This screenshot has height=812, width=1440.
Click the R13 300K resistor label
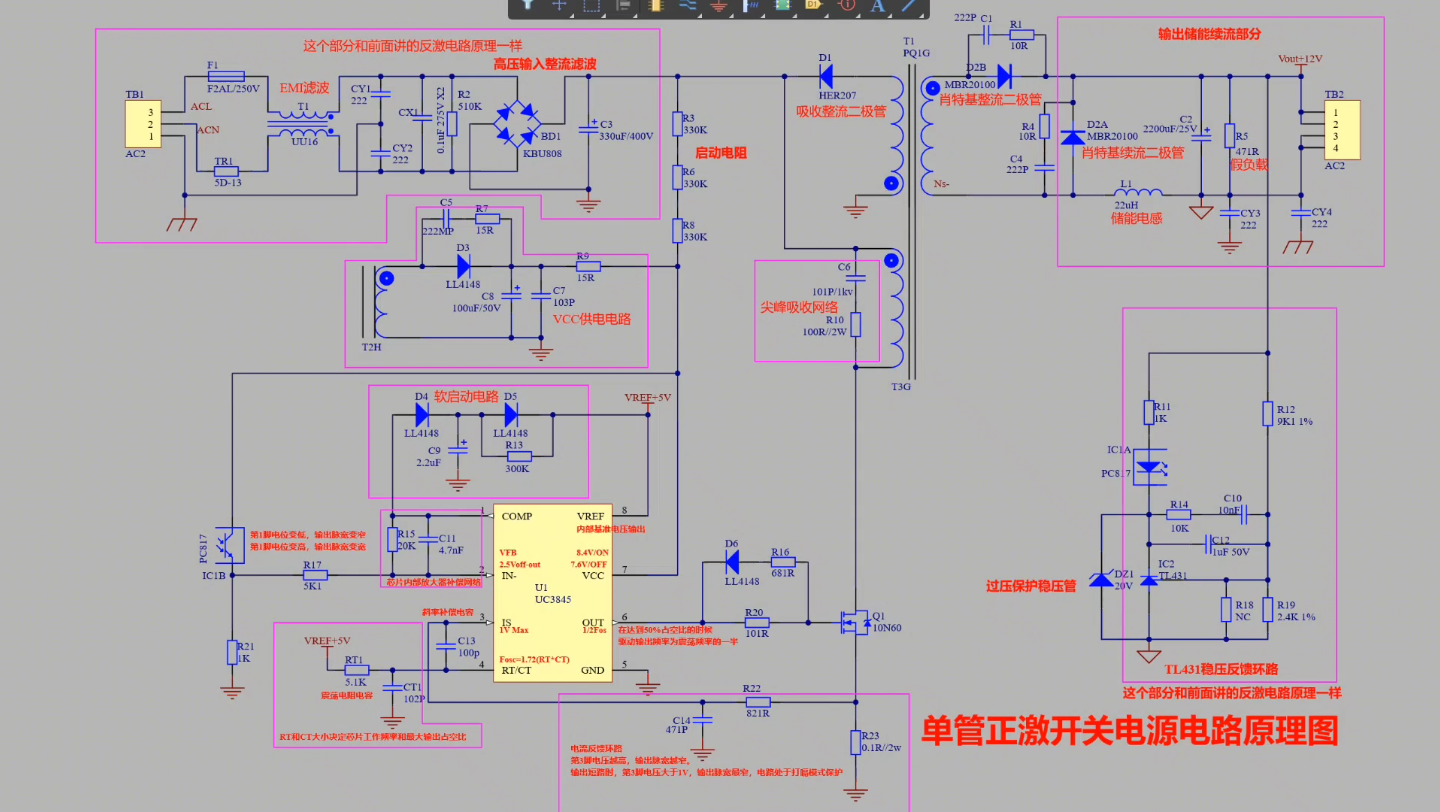(x=517, y=456)
